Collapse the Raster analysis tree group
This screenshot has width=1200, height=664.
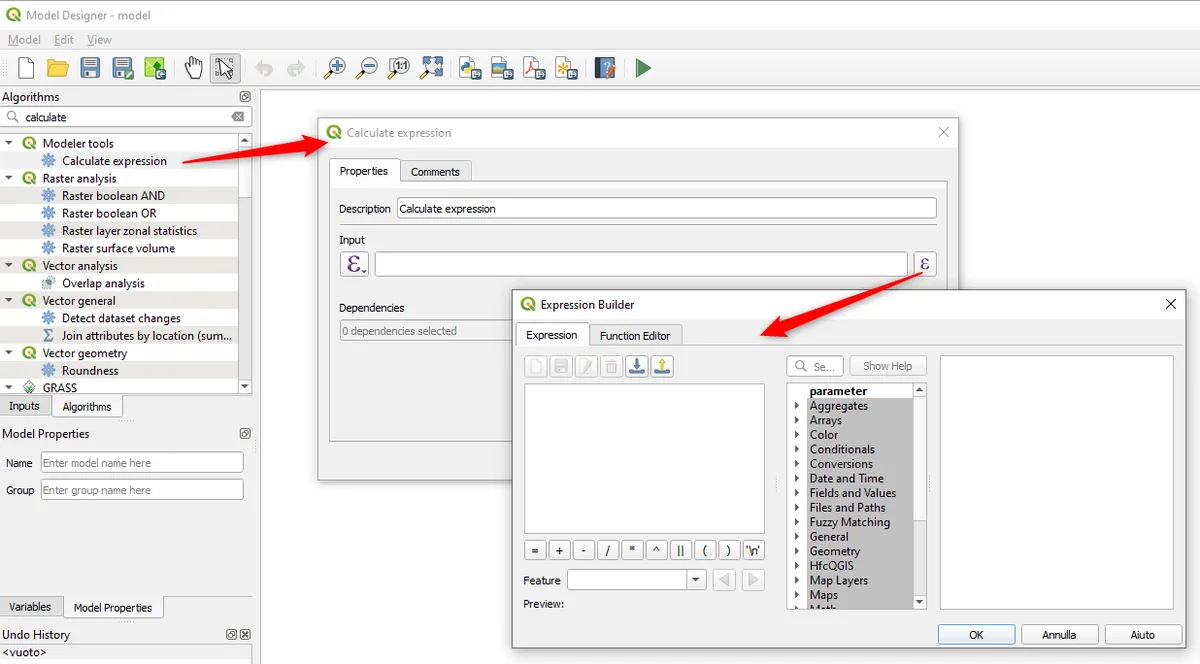coord(9,178)
